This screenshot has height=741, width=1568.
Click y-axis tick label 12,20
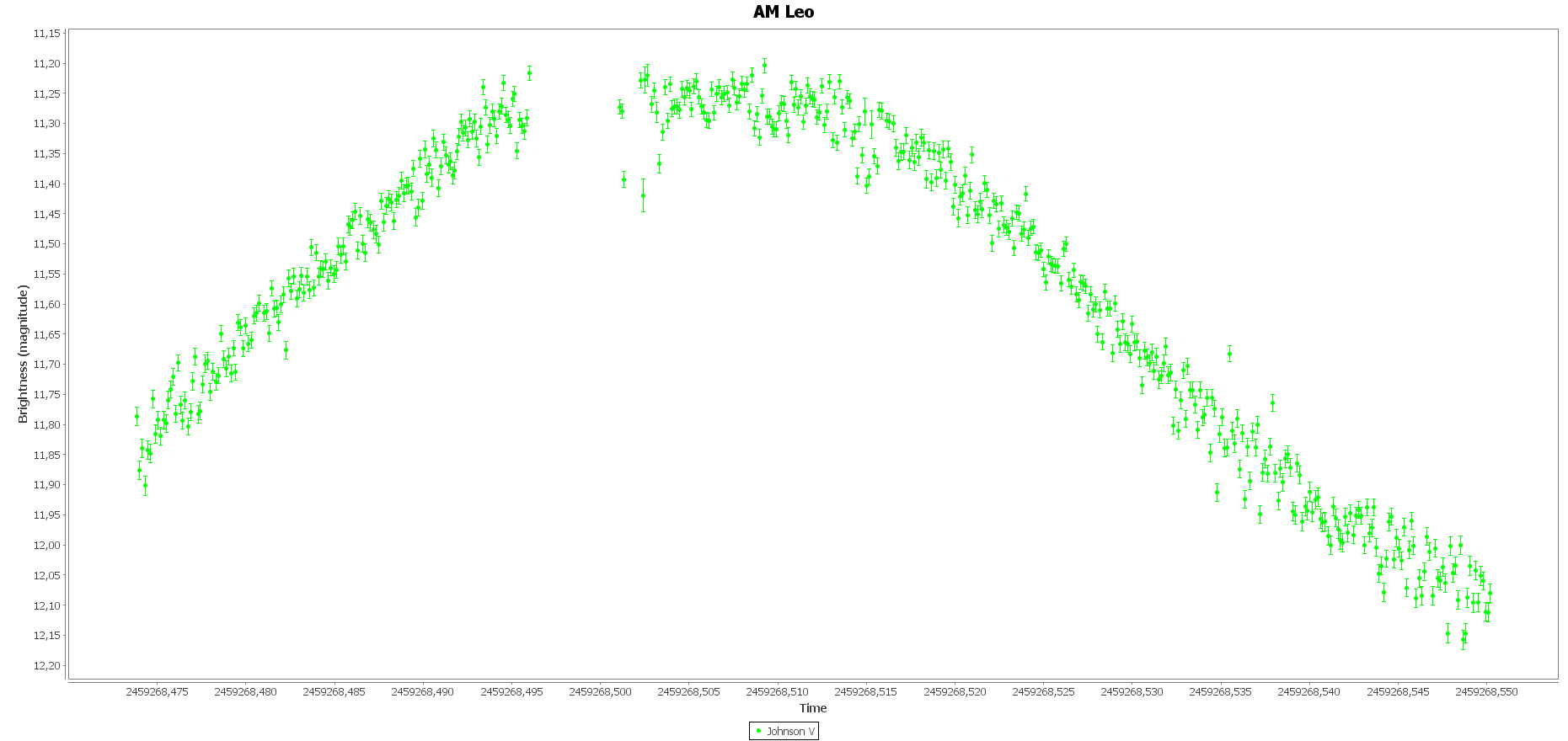[47, 666]
